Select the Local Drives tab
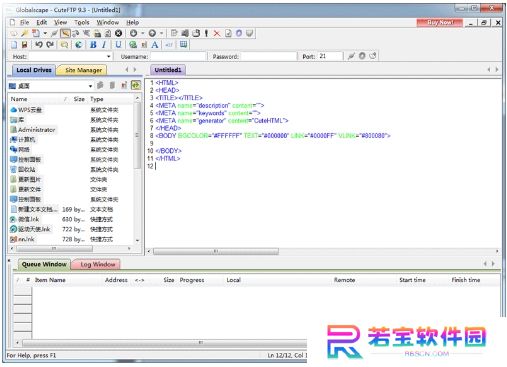 point(34,70)
